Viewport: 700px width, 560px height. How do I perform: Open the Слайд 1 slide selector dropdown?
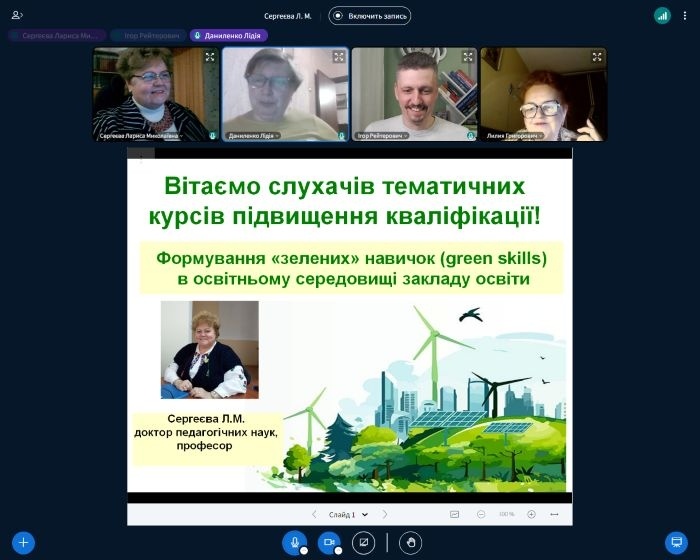[347, 514]
